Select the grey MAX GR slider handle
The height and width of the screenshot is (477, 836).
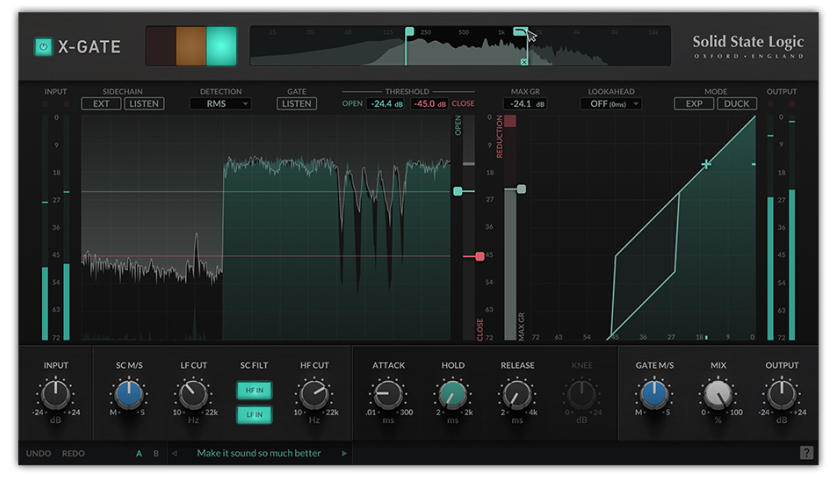[521, 189]
